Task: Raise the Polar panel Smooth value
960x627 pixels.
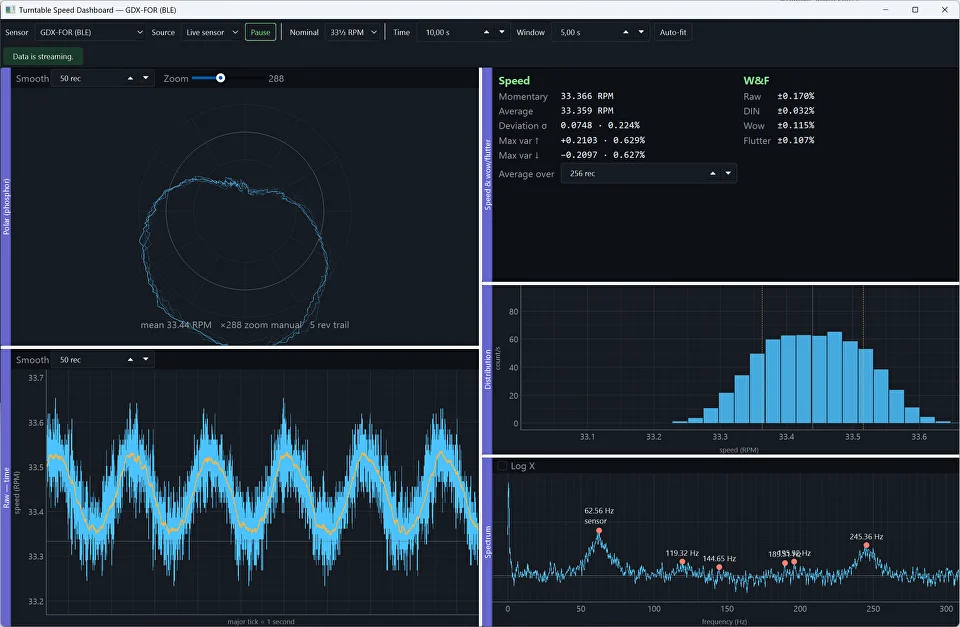Action: (x=130, y=78)
